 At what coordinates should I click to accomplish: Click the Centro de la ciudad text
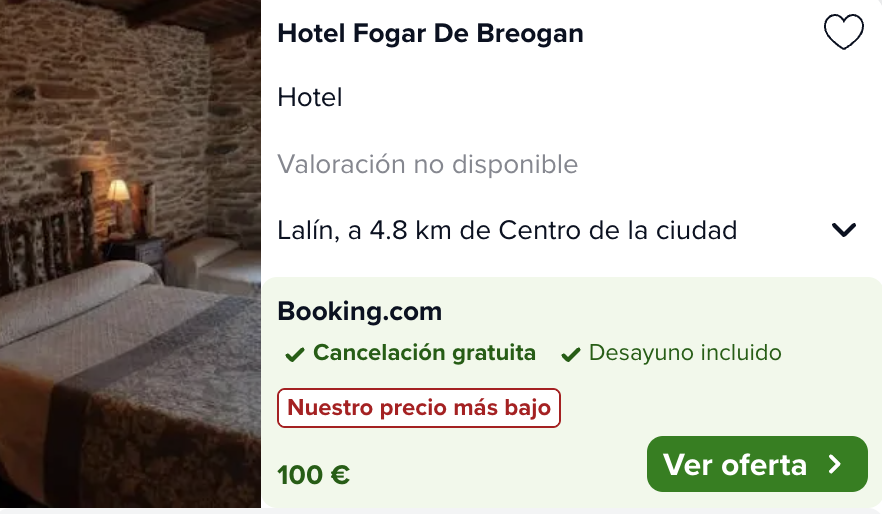point(618,230)
